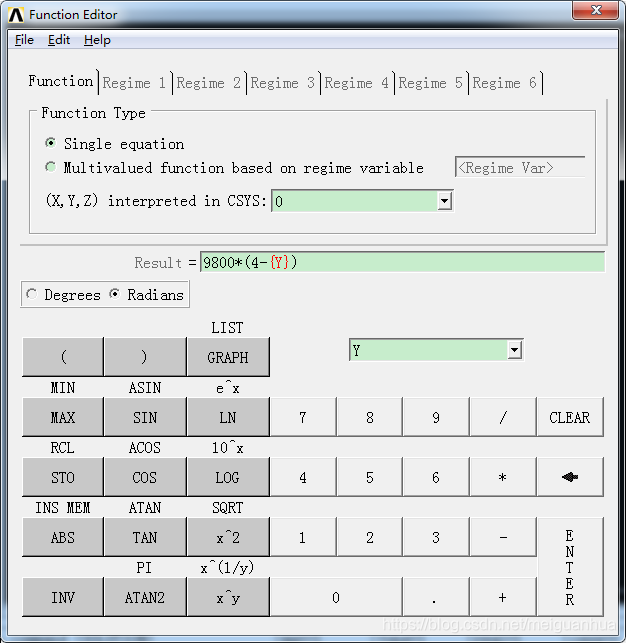Switch to the Regime 6 tab
Image resolution: width=626 pixels, height=643 pixels.
click(x=505, y=83)
